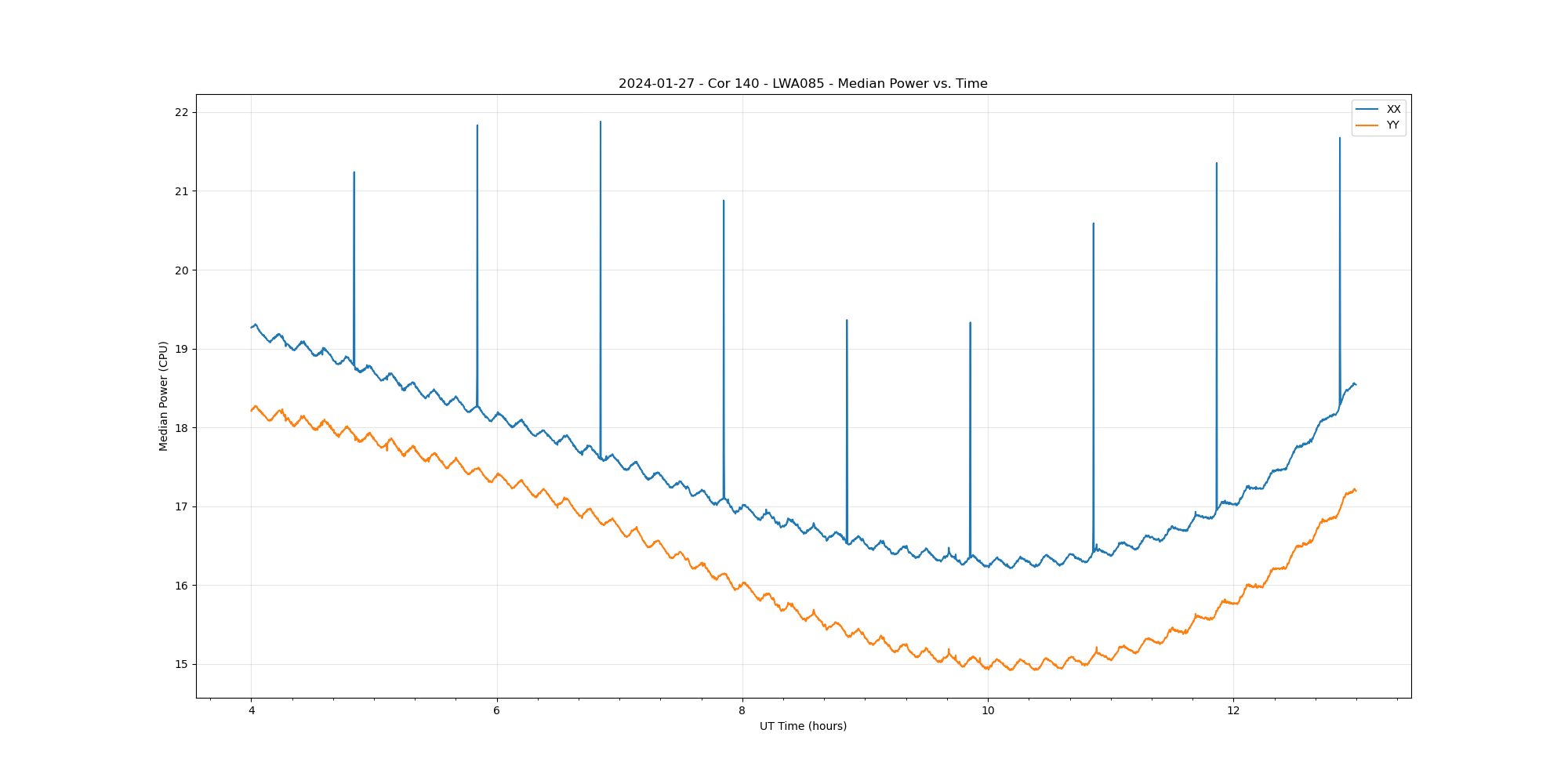Click the XX spike peak just before hour 11
Screen dimensions: 1568x784
click(1094, 224)
